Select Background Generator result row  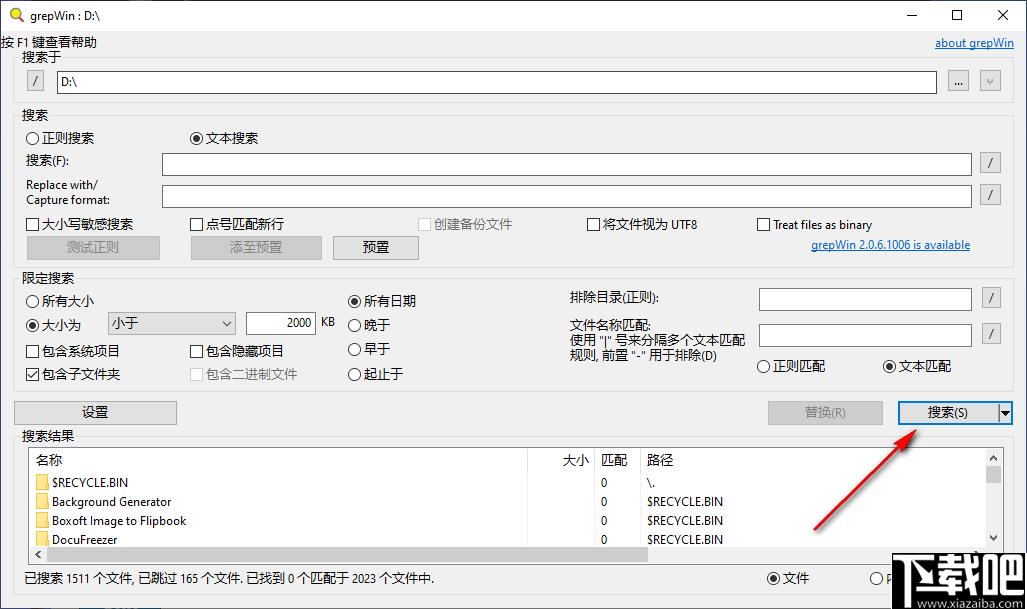click(x=508, y=502)
